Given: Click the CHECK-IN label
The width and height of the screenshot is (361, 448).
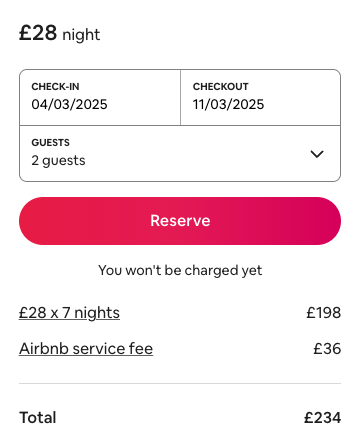Looking at the screenshot, I should click(x=55, y=87).
